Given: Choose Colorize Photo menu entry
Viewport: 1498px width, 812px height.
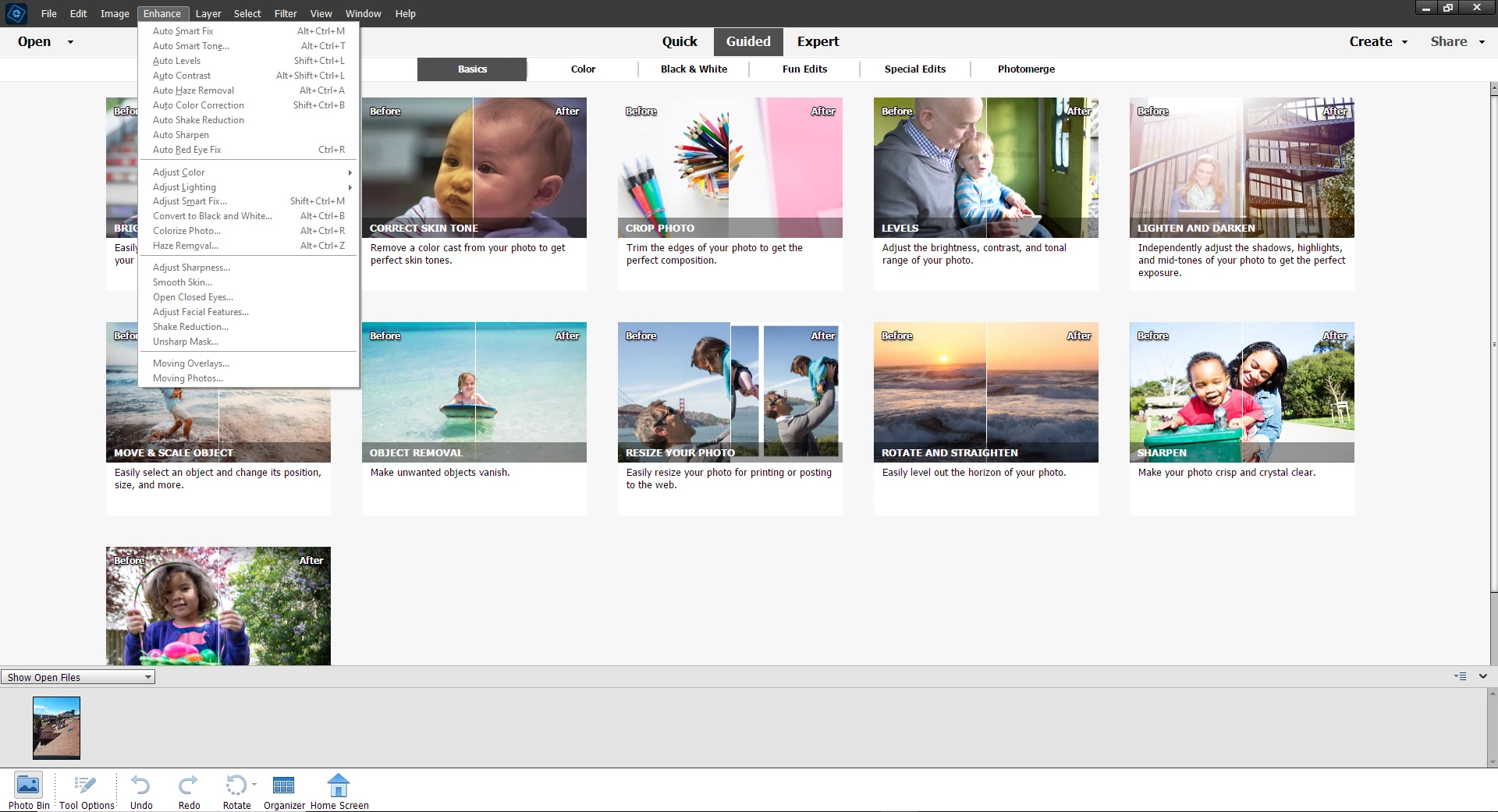Looking at the screenshot, I should coord(248,231).
